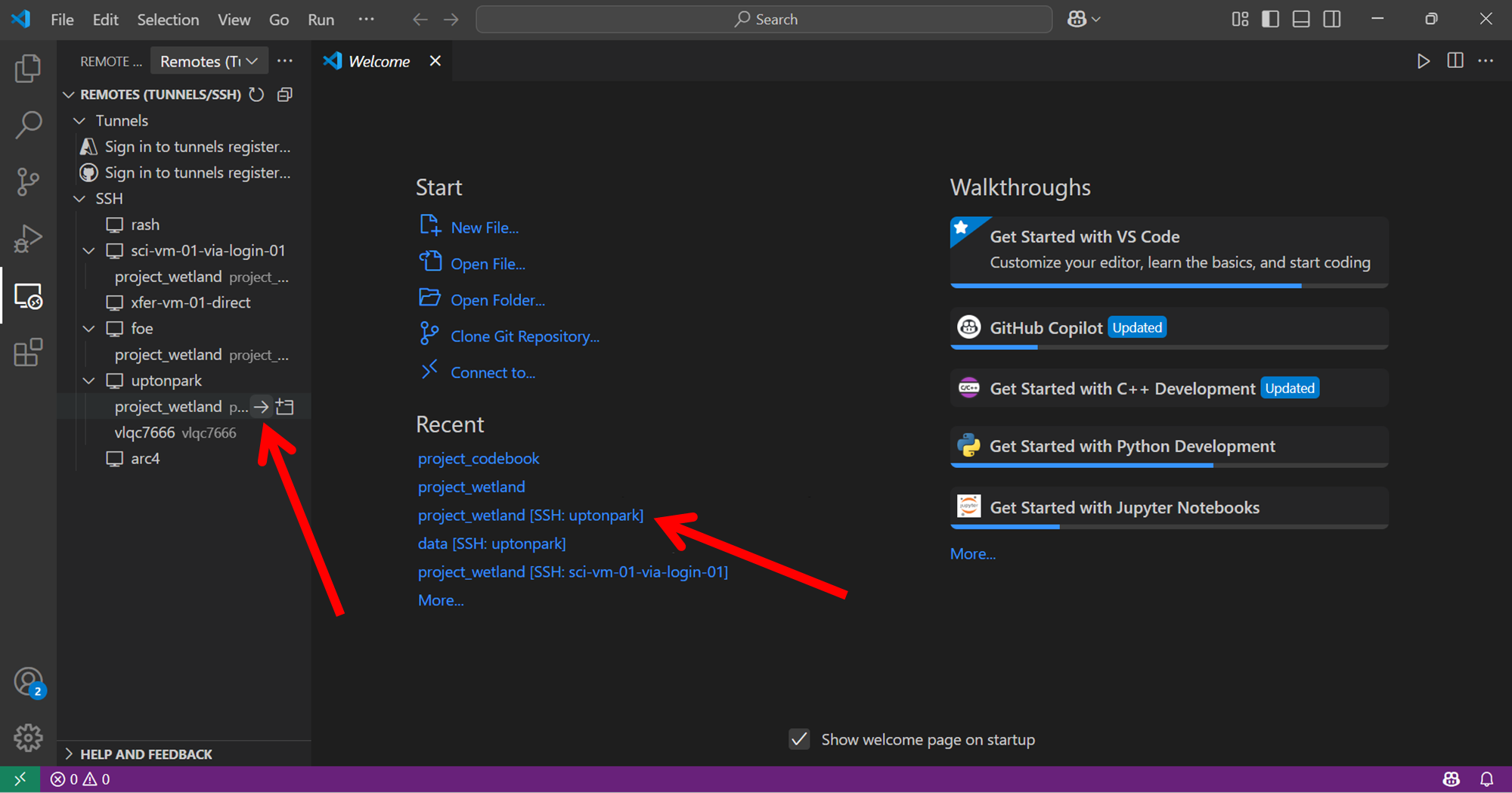Open the Source Control view
This screenshot has width=1512, height=793.
point(28,181)
